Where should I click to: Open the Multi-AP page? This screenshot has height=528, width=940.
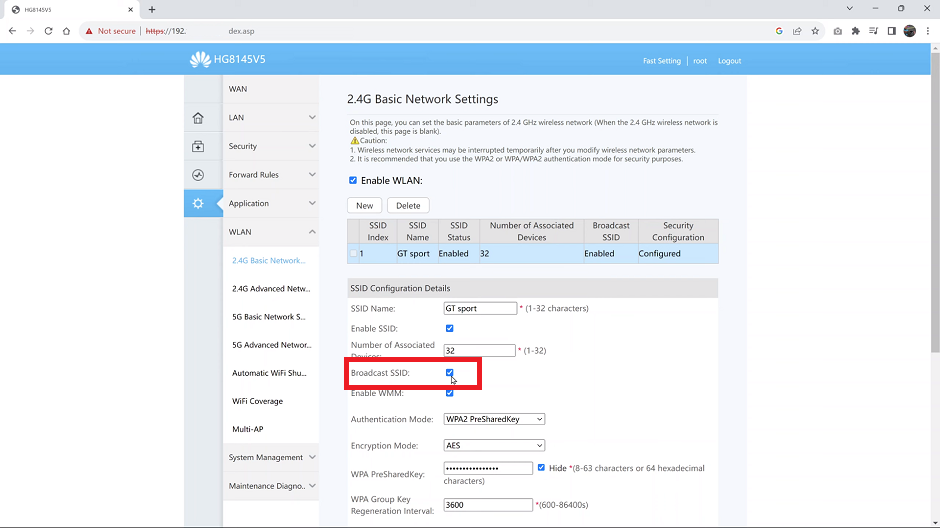(248, 430)
